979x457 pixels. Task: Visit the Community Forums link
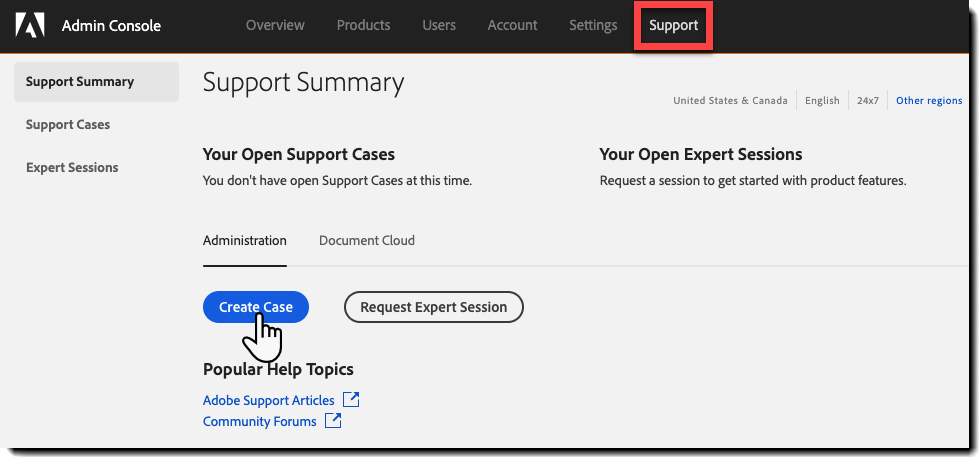259,422
